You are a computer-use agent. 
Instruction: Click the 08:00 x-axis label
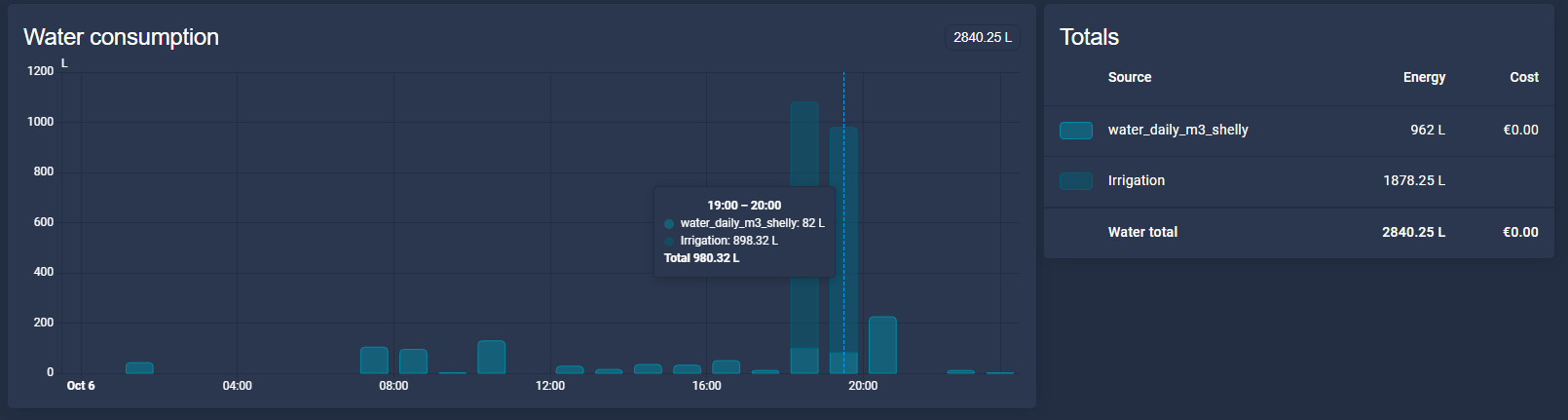click(393, 386)
